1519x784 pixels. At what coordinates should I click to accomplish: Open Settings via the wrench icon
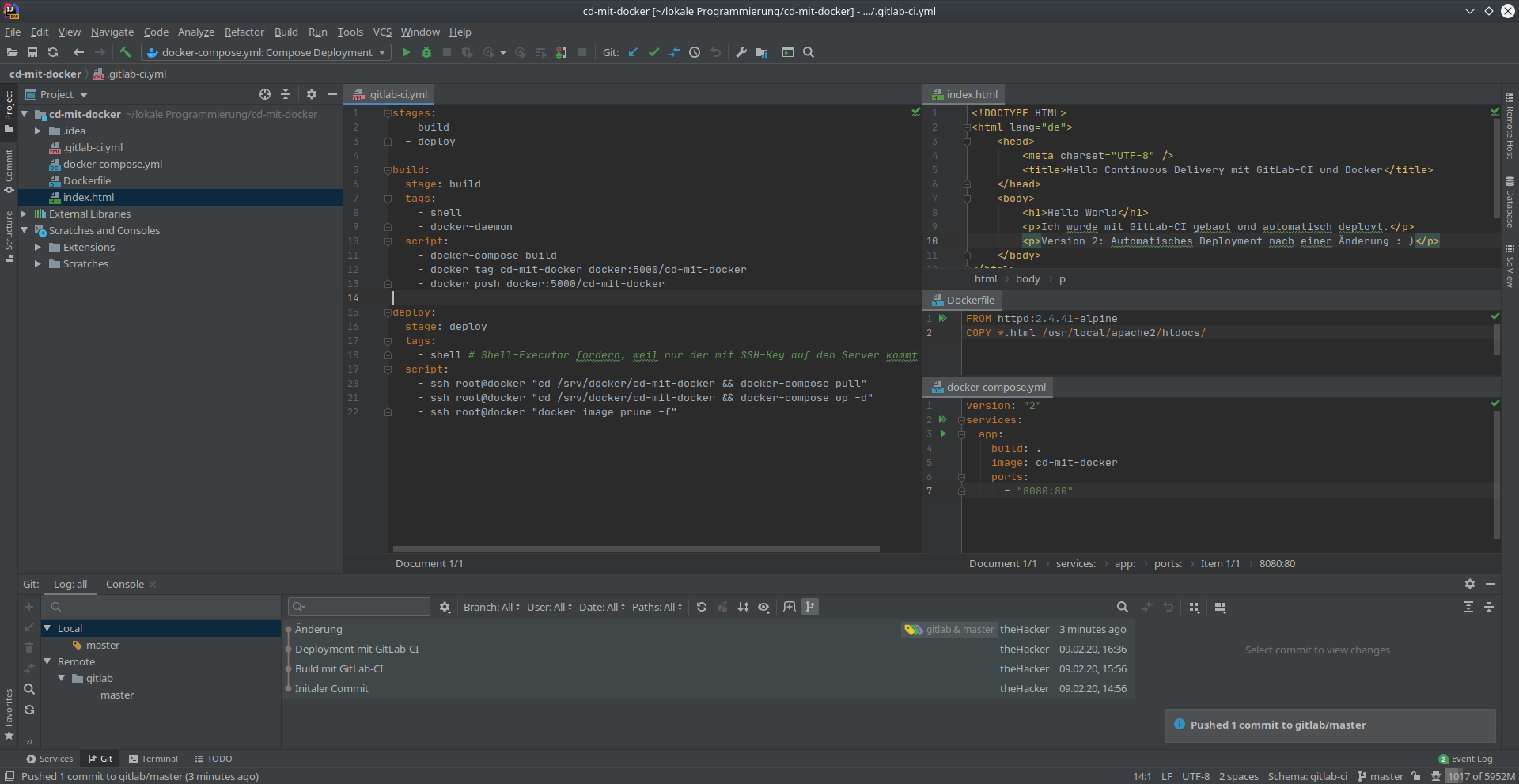coord(741,52)
